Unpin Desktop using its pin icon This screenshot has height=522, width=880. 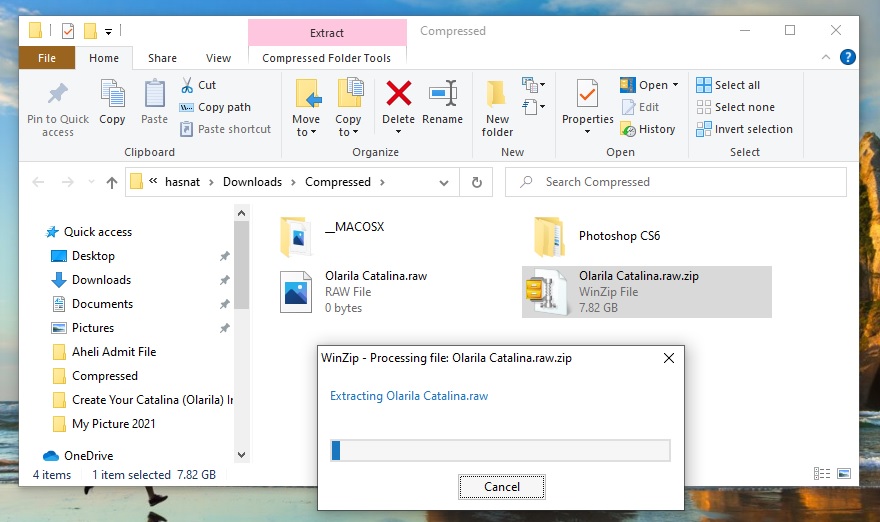click(224, 256)
